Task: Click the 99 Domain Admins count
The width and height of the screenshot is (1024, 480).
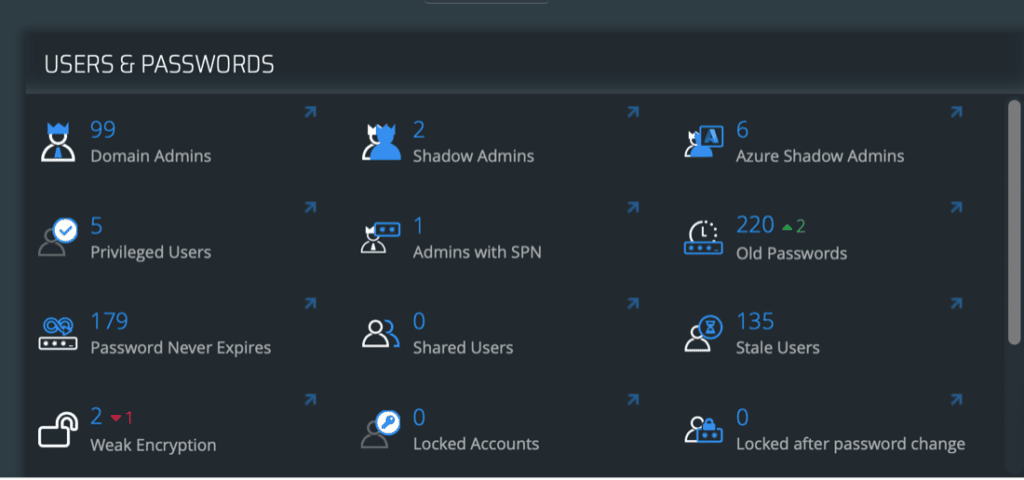Action: [103, 130]
